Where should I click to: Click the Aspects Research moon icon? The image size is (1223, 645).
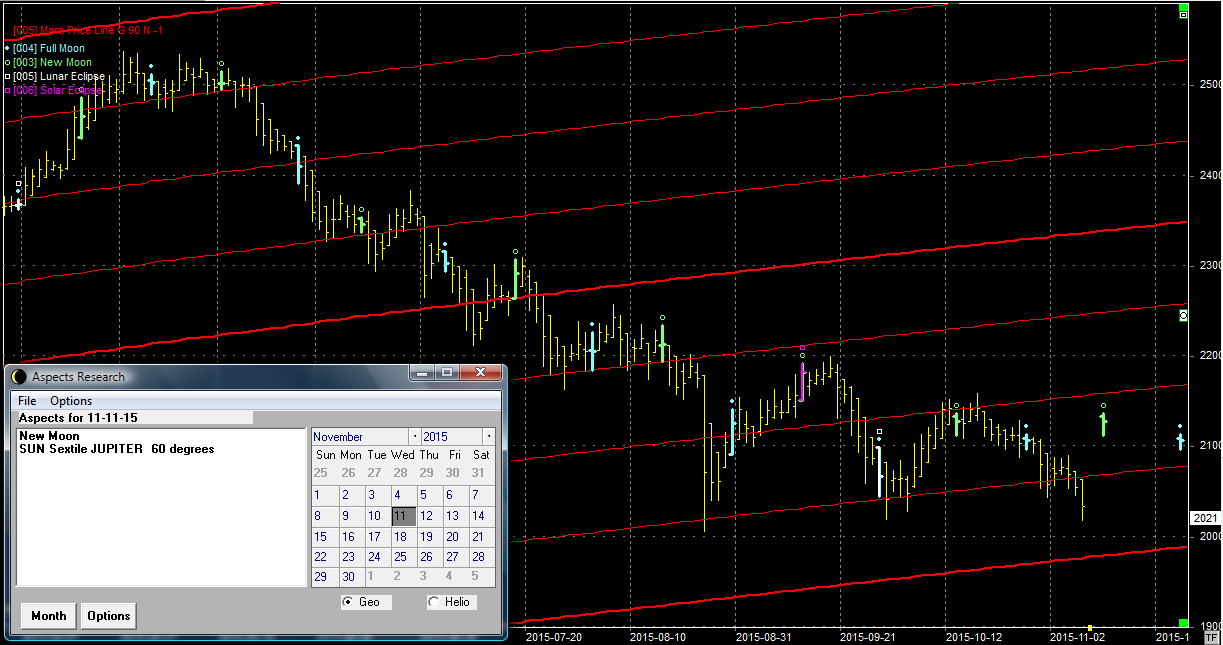point(19,377)
